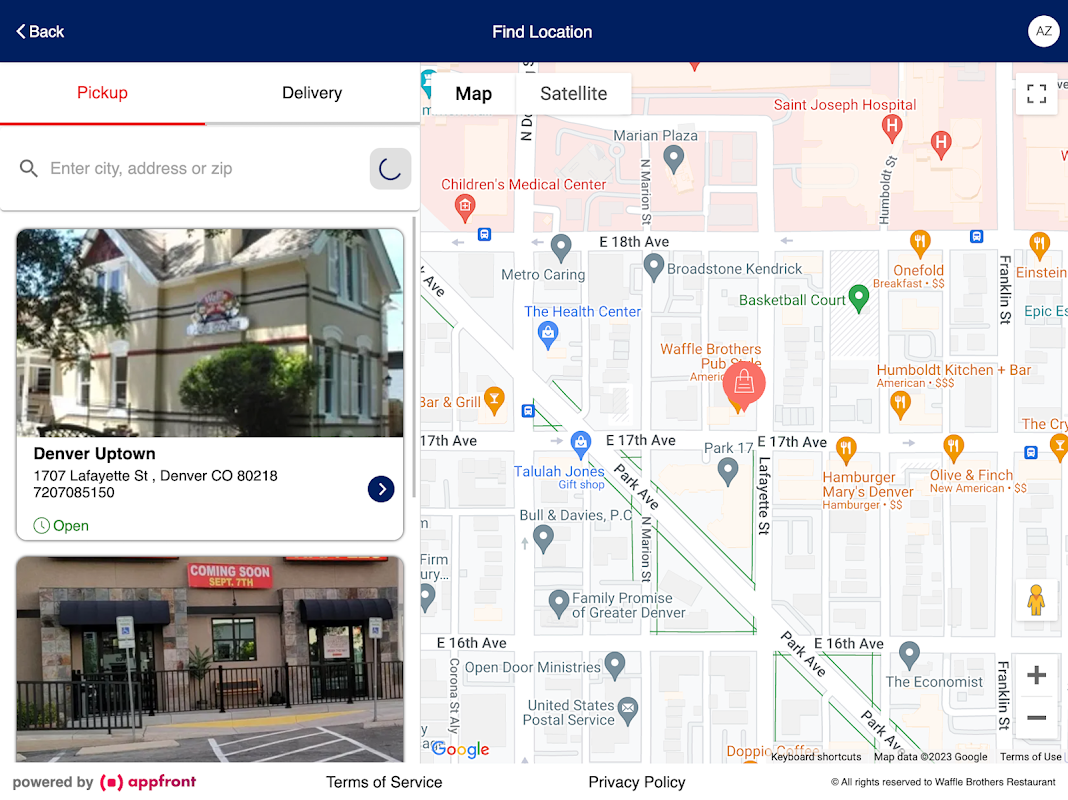Viewport: 1068px width, 800px height.
Task: Select the Street View pegman
Action: pos(1036,600)
